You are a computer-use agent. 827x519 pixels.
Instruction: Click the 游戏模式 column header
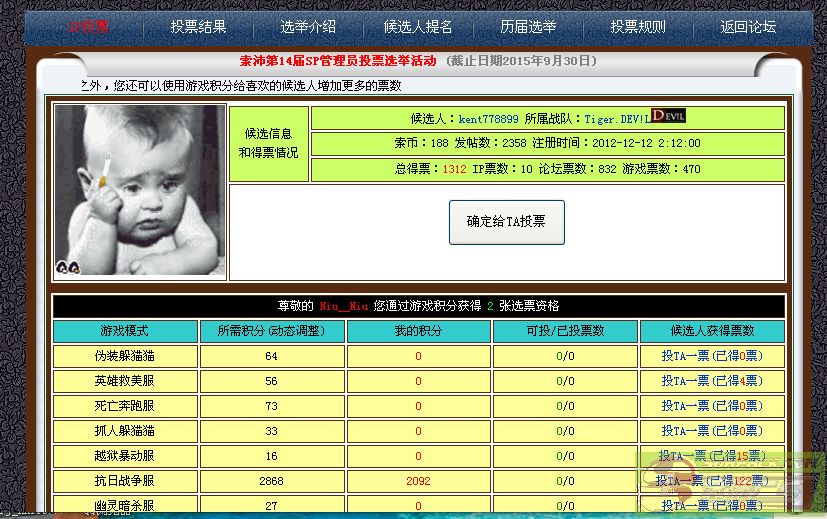point(125,331)
